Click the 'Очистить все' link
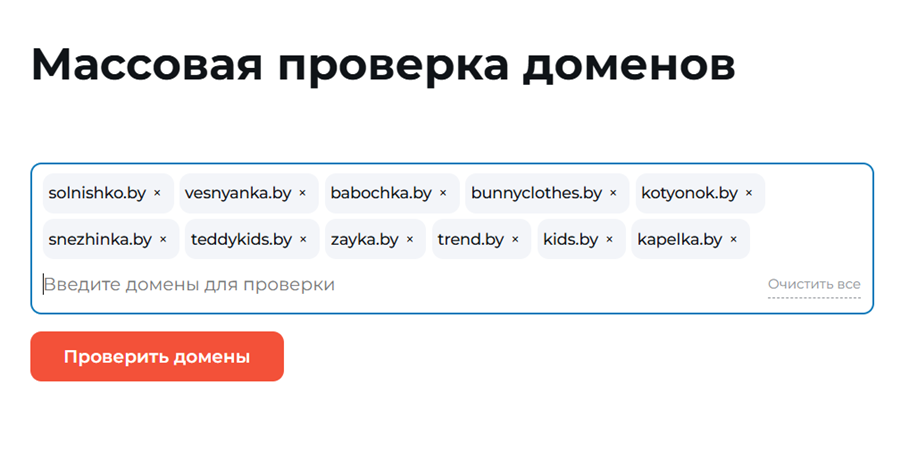 [x=813, y=285]
